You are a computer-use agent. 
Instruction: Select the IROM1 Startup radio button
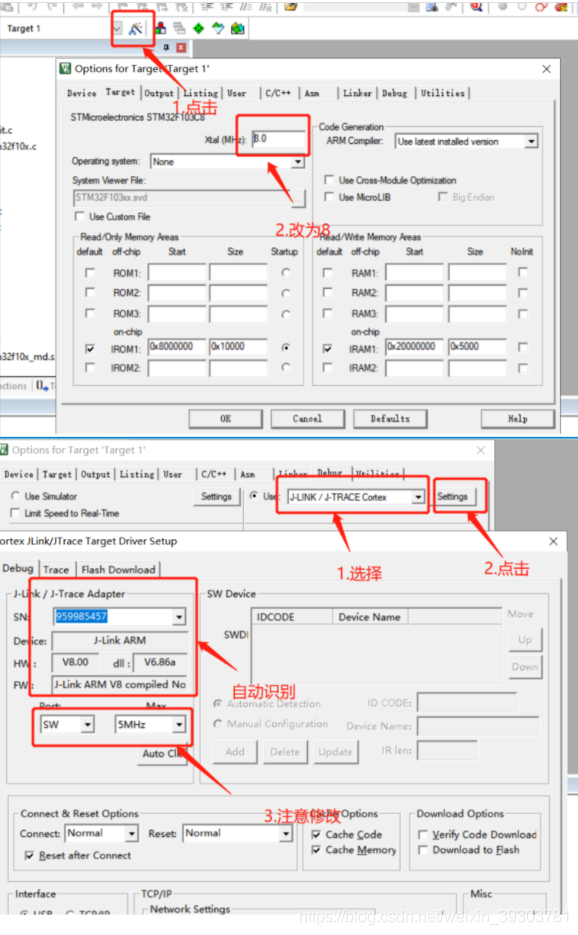click(x=286, y=348)
